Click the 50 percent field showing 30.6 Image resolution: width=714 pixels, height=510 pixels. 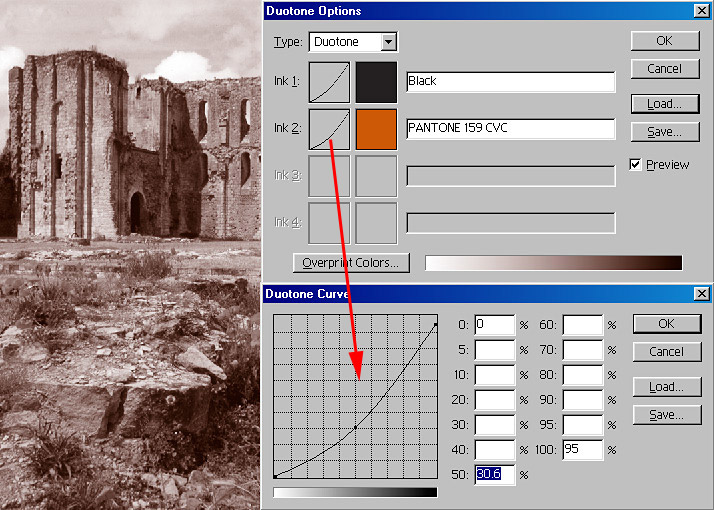[x=495, y=475]
